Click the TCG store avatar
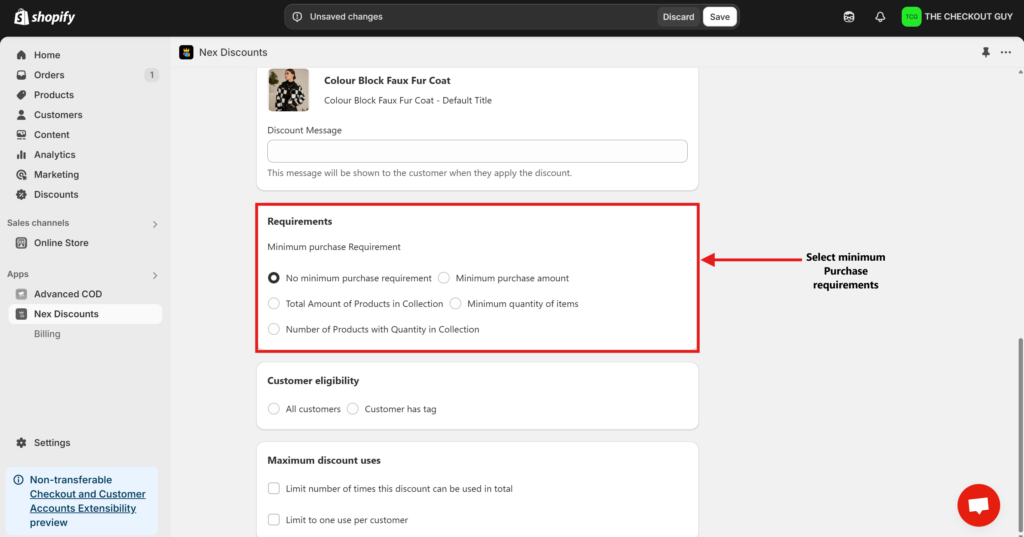 pyautogui.click(x=911, y=17)
